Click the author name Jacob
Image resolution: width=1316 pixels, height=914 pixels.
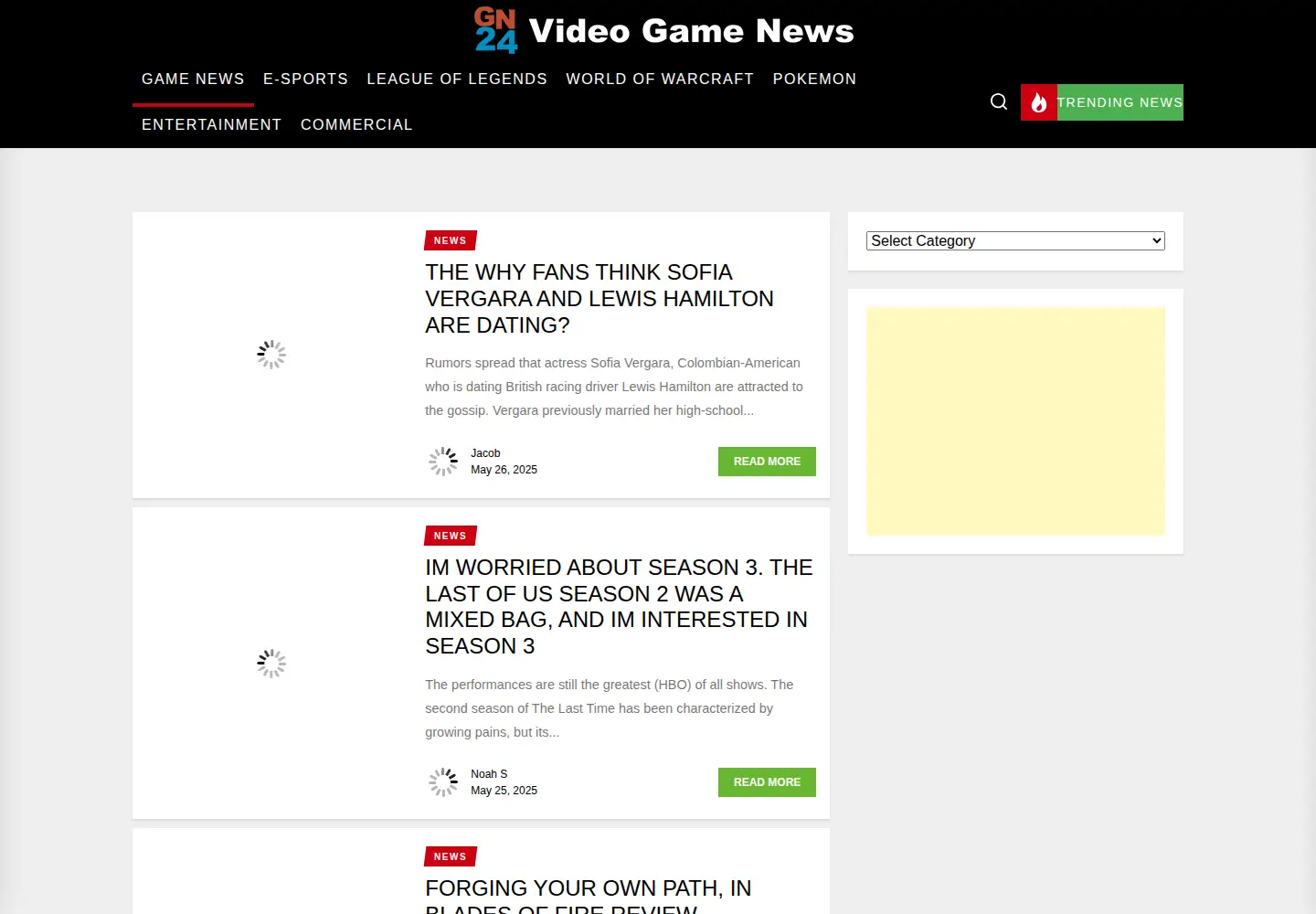(485, 453)
